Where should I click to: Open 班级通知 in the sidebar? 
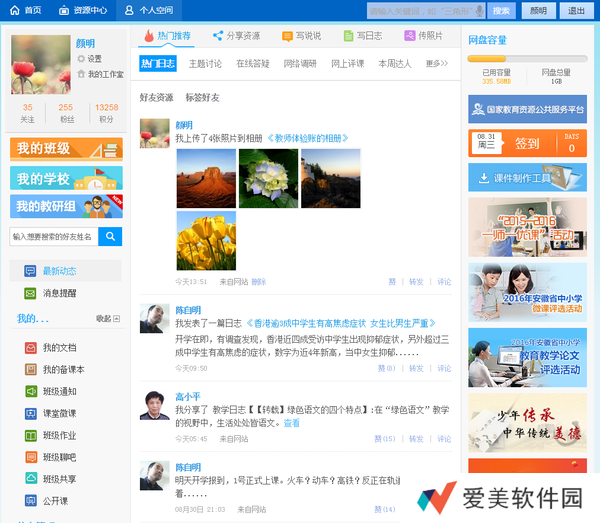pyautogui.click(x=59, y=391)
